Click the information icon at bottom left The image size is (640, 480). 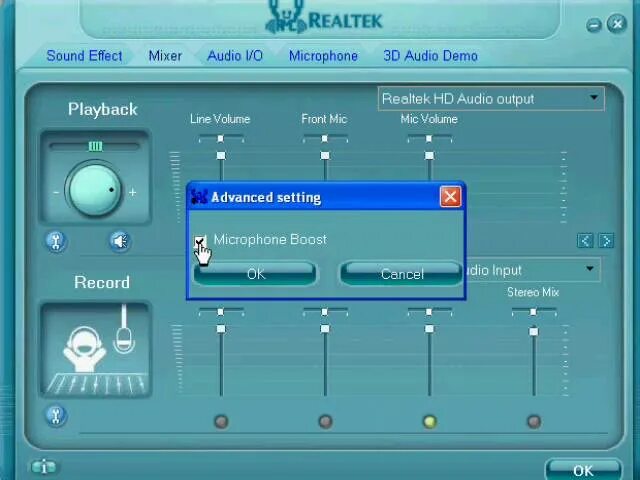[44, 467]
